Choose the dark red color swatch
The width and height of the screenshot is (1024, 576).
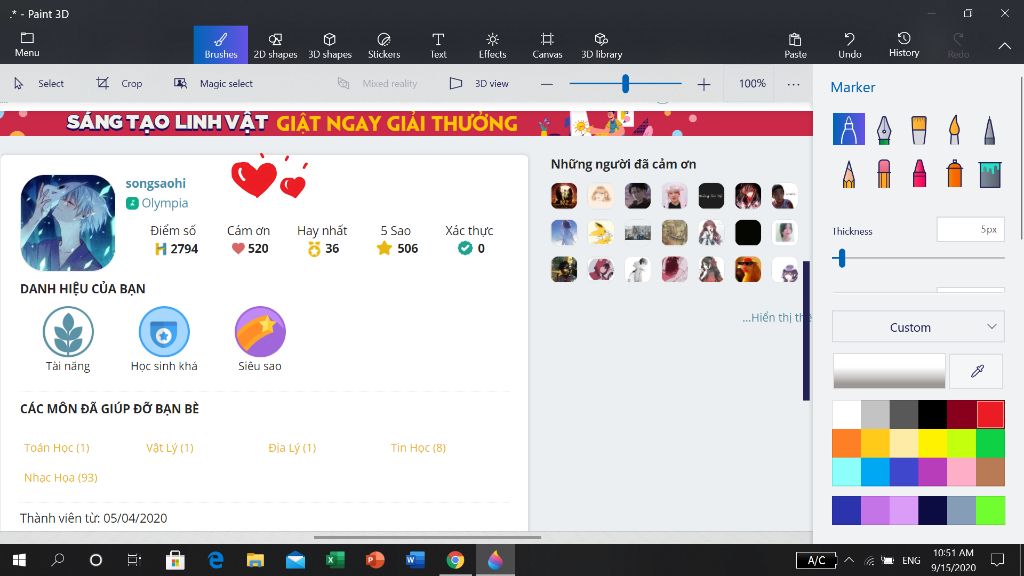pyautogui.click(x=961, y=414)
